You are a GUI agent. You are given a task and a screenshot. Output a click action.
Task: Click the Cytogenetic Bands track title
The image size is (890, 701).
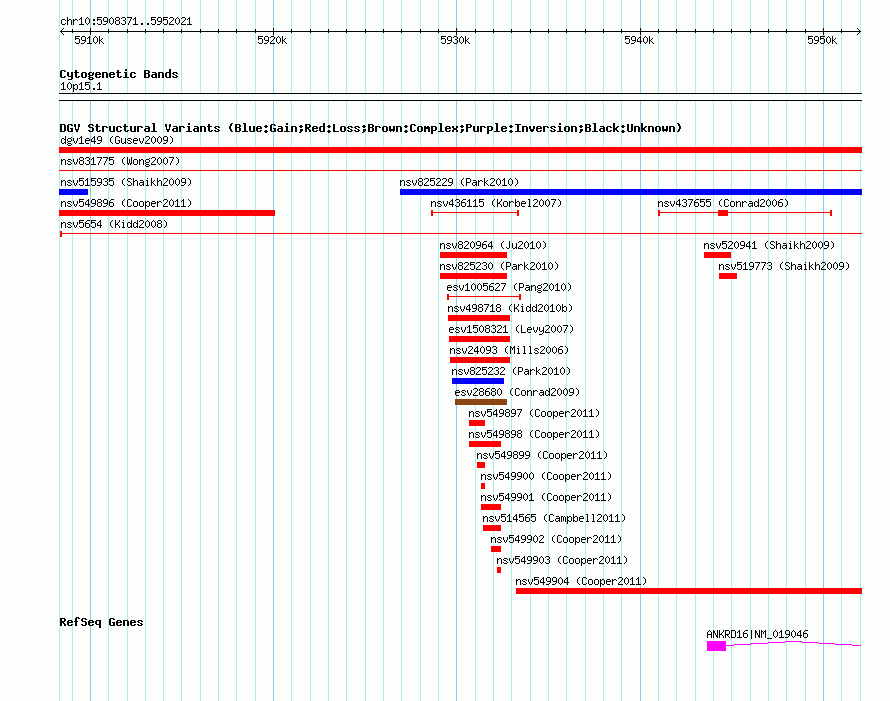[x=119, y=74]
